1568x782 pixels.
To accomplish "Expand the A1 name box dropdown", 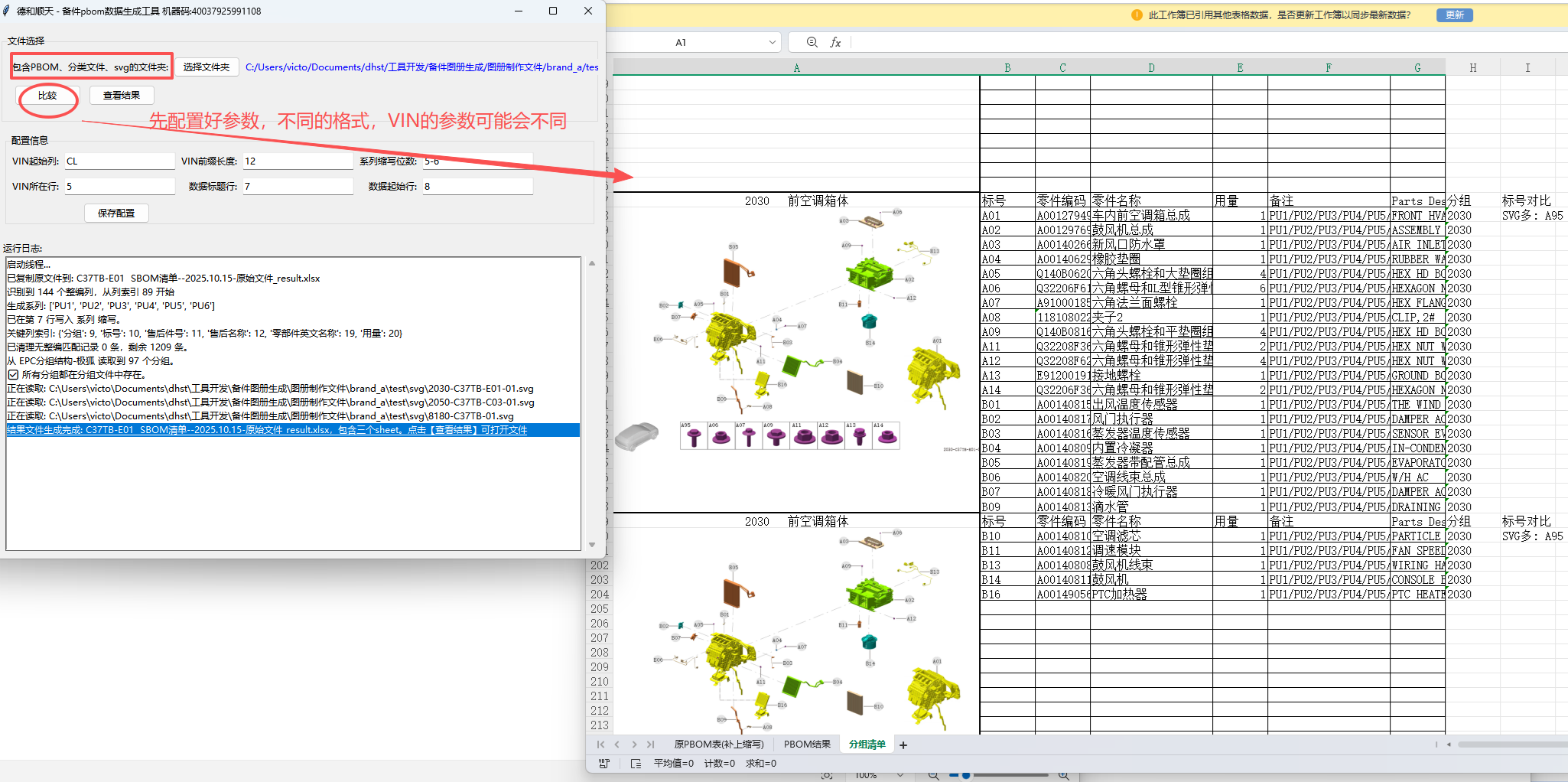I will 772,43.
